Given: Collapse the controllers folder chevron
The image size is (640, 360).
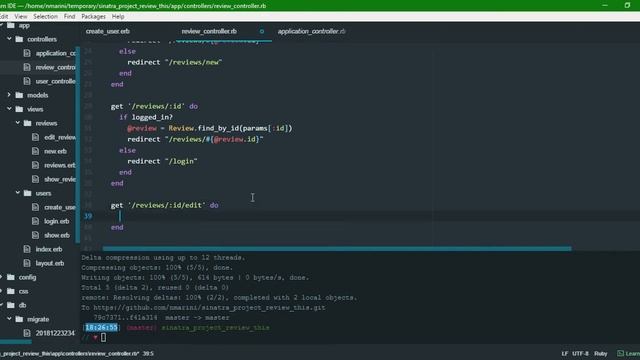Looking at the screenshot, I should (x=9, y=39).
